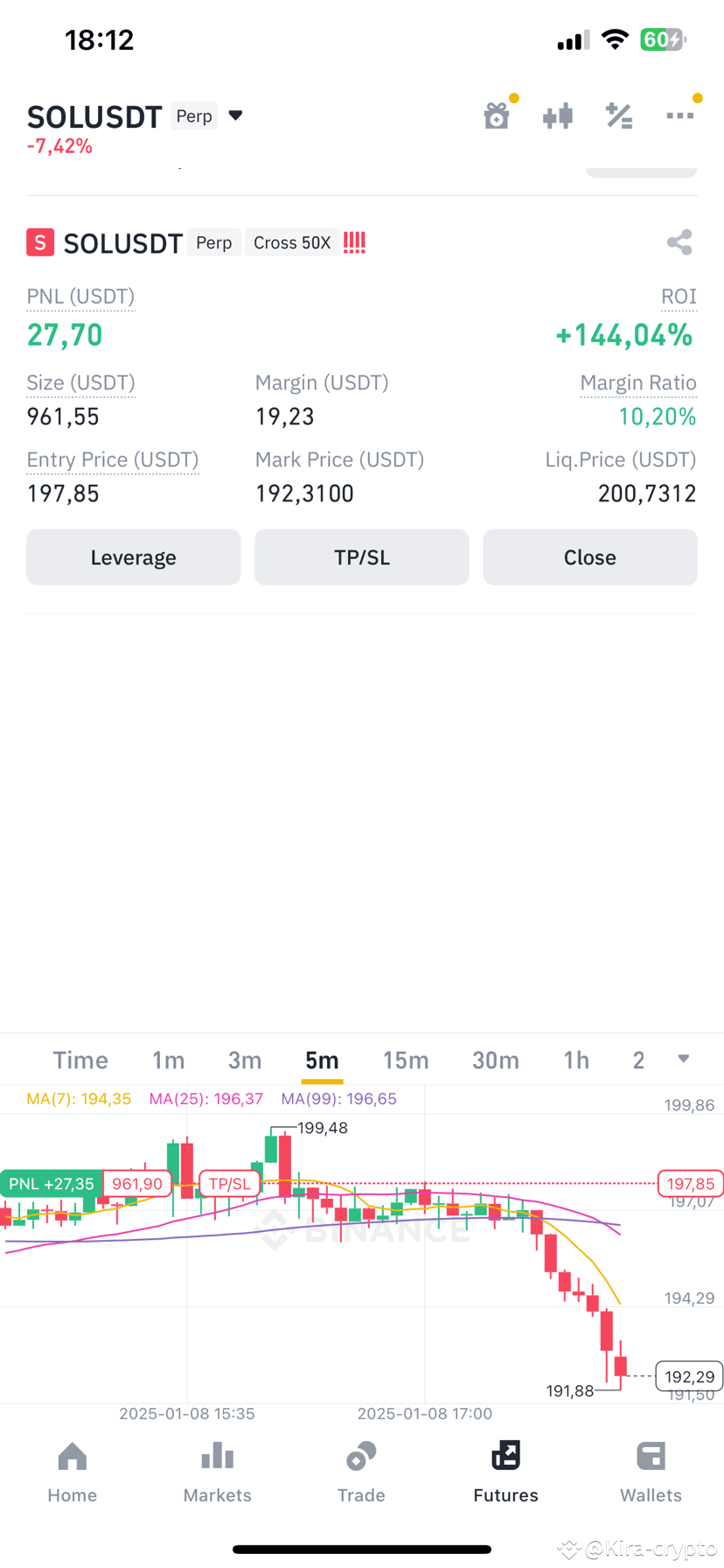The image size is (724, 1568).
Task: Open the candlestick chart icon
Action: tap(558, 115)
